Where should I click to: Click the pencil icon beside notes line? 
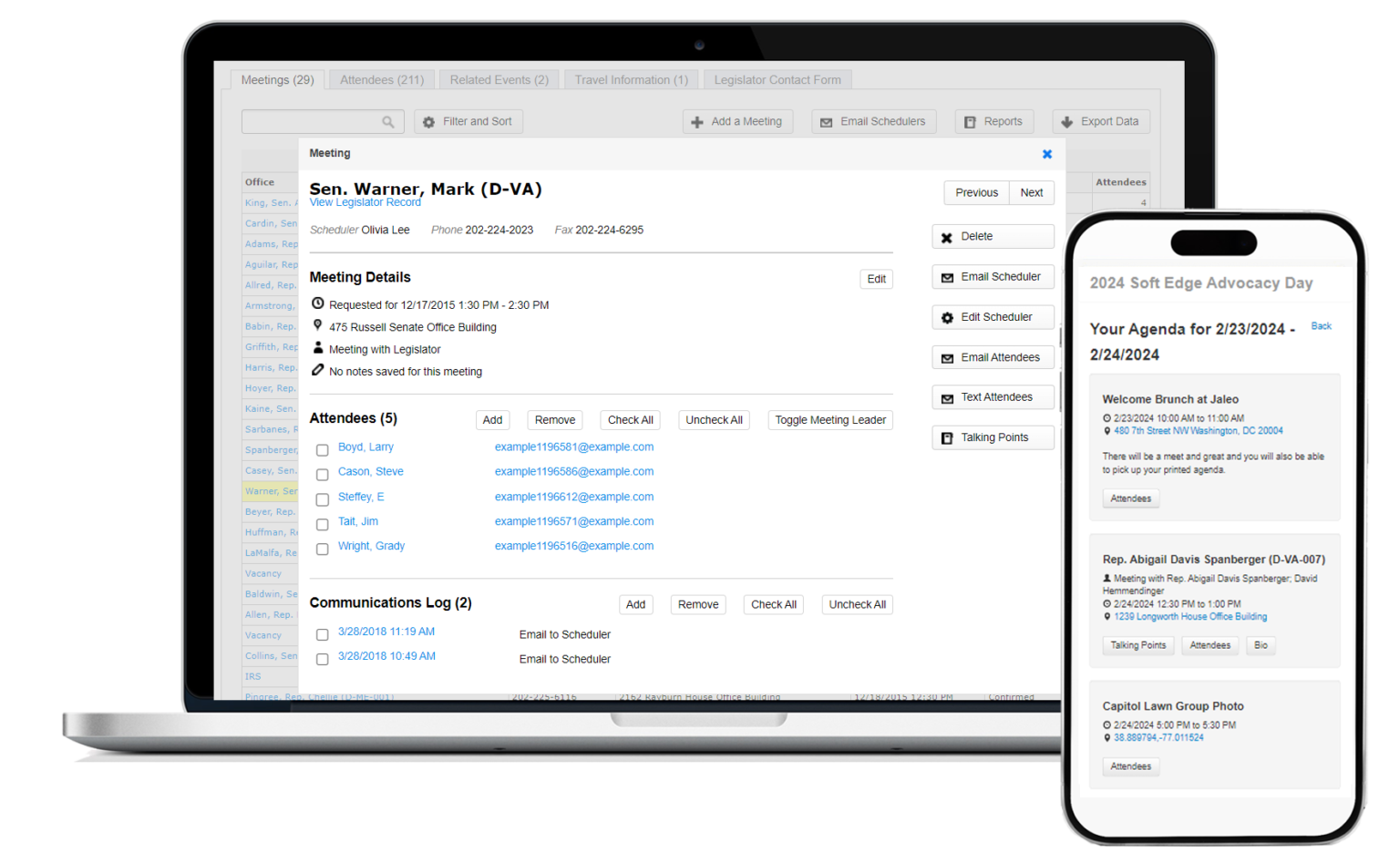pos(317,370)
